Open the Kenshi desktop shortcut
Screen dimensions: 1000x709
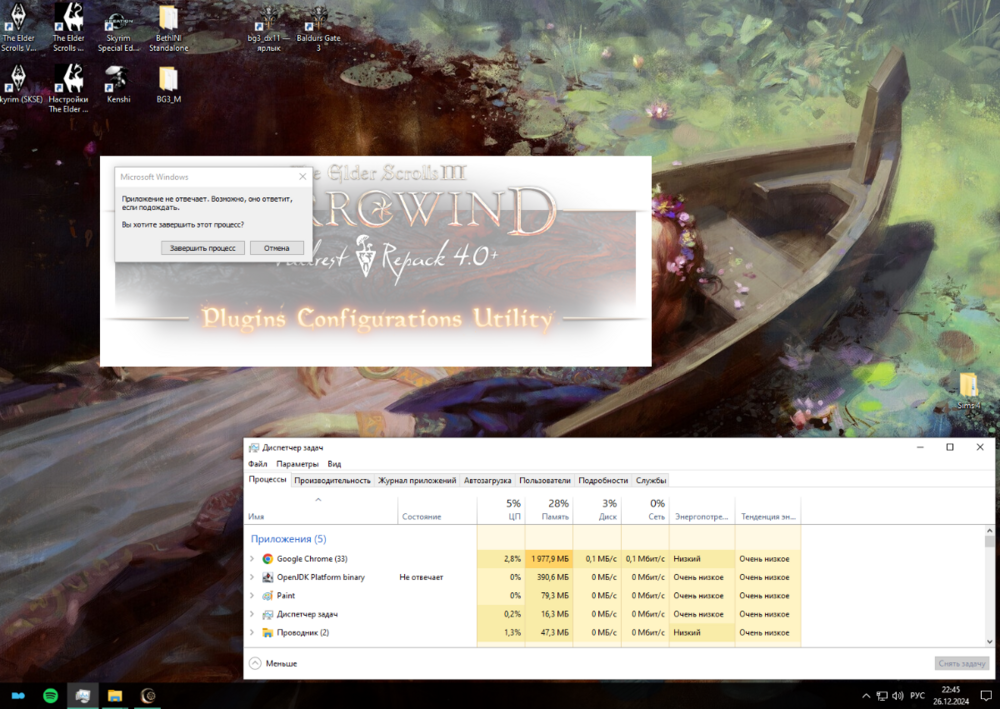click(x=117, y=80)
